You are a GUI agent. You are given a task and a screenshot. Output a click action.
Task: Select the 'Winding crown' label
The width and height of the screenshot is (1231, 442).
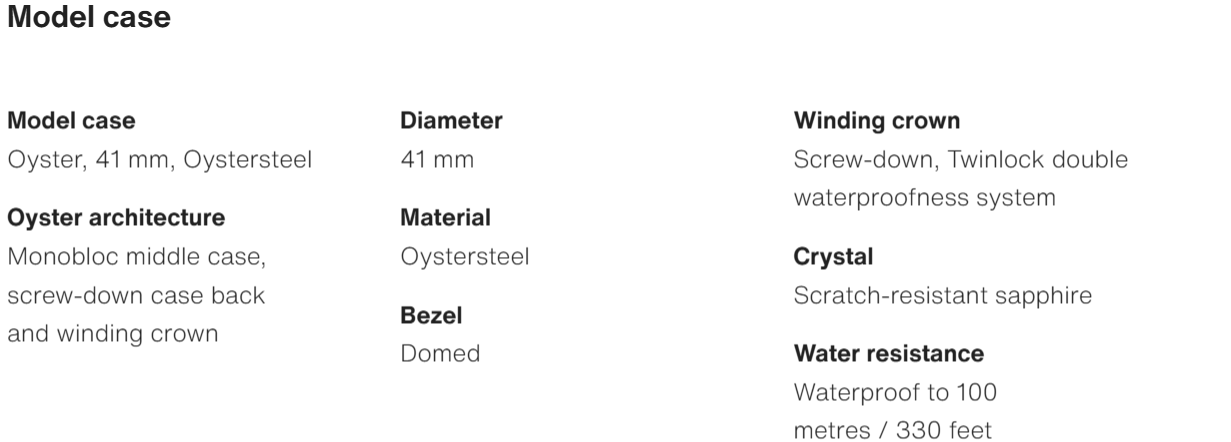click(x=877, y=121)
